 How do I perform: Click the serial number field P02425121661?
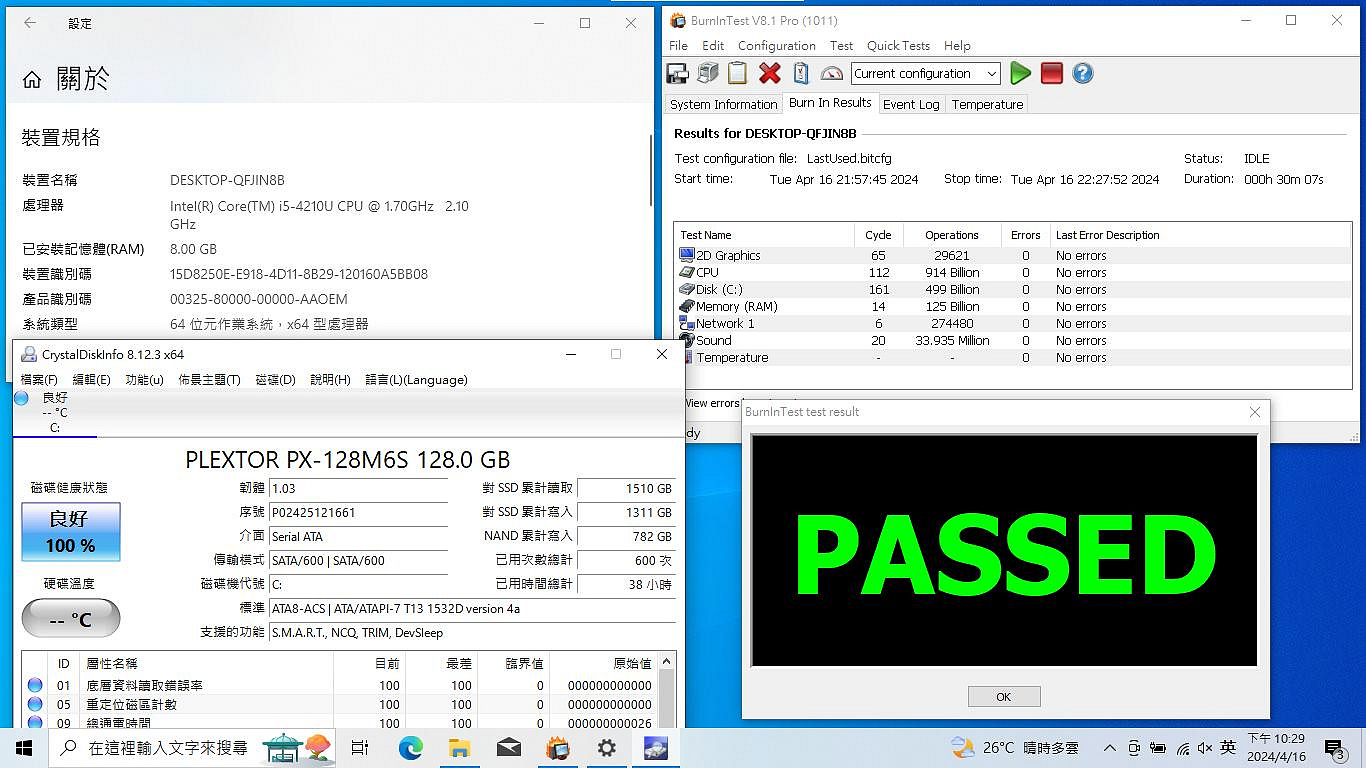358,512
